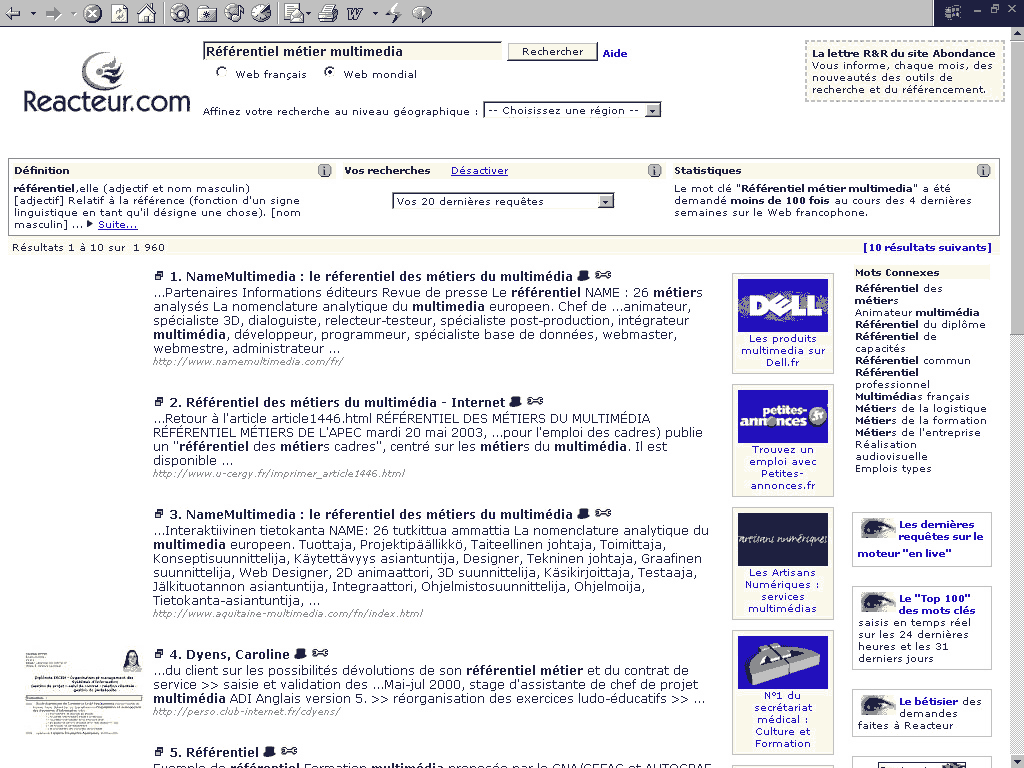Click the Print icon in toolbar

(x=327, y=13)
